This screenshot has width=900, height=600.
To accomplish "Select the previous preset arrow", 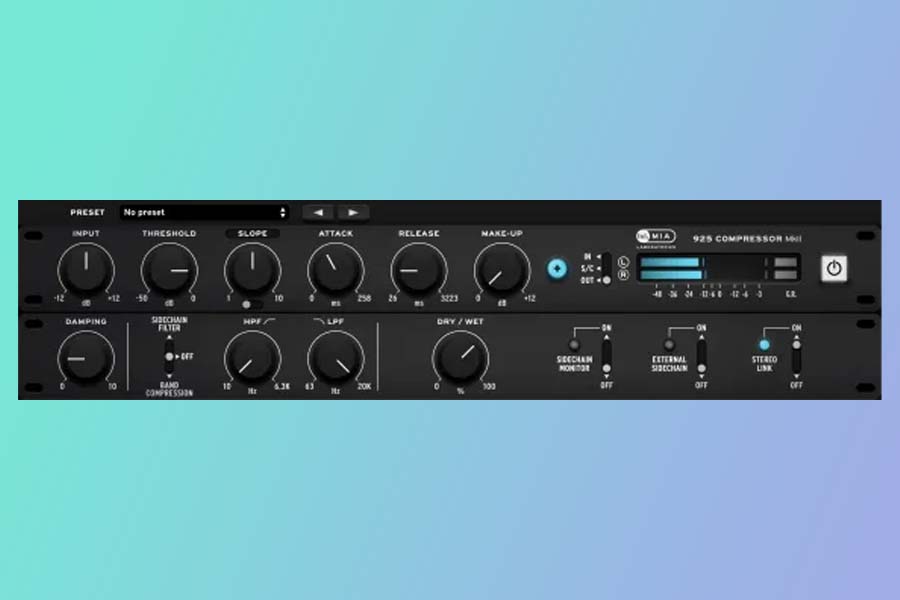I will (x=318, y=212).
